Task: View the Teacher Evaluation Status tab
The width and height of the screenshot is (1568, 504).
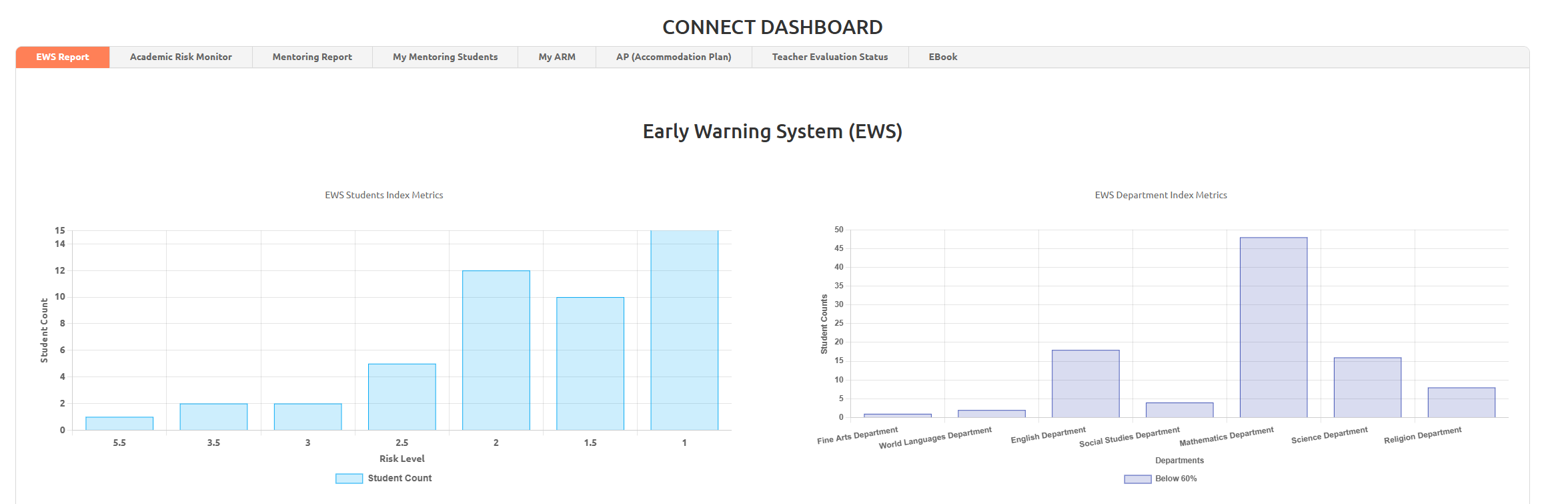Action: pyautogui.click(x=830, y=57)
